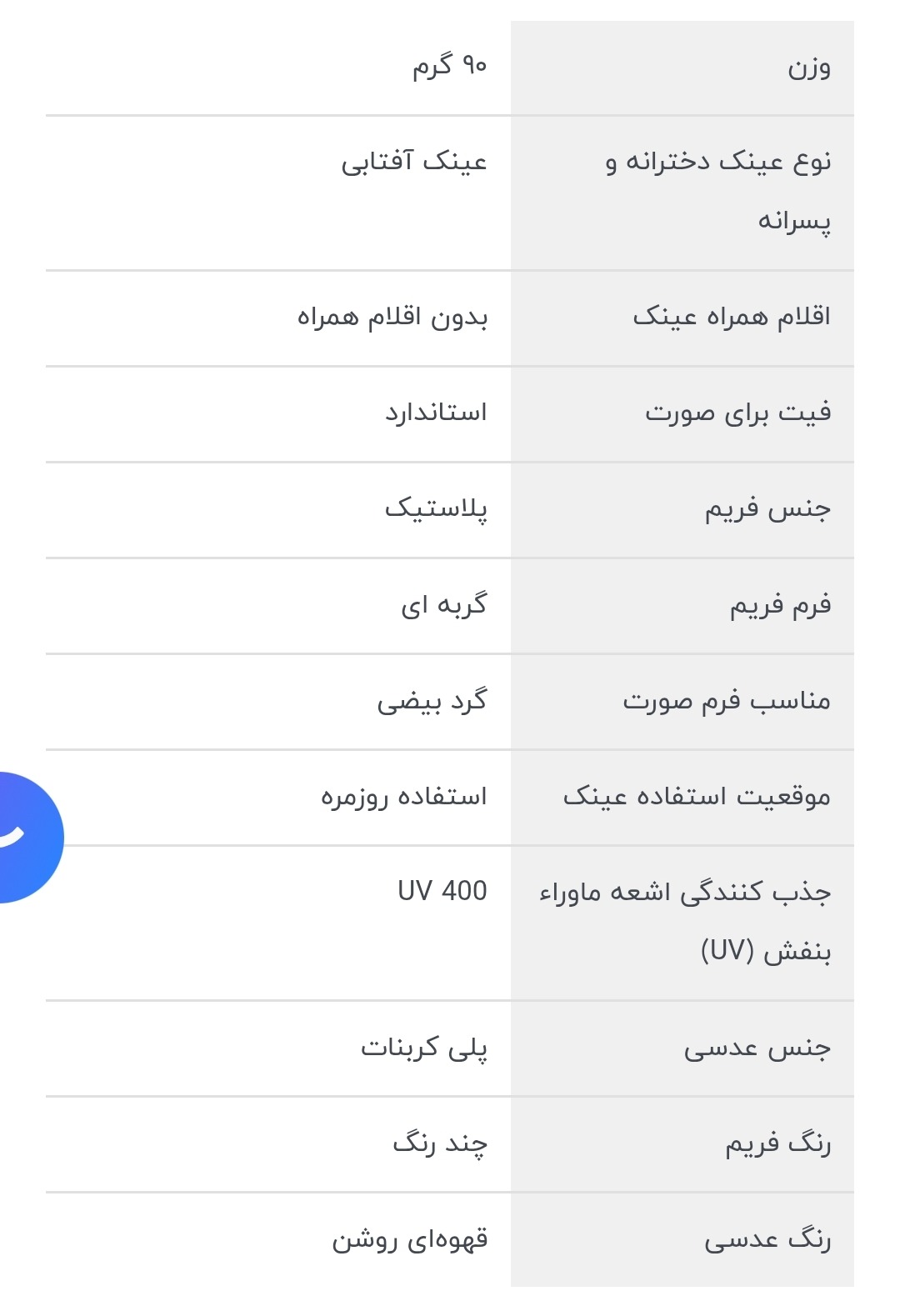Select the بدون اقلام همراه value
The width and height of the screenshot is (900, 1316).
pyautogui.click(x=392, y=317)
